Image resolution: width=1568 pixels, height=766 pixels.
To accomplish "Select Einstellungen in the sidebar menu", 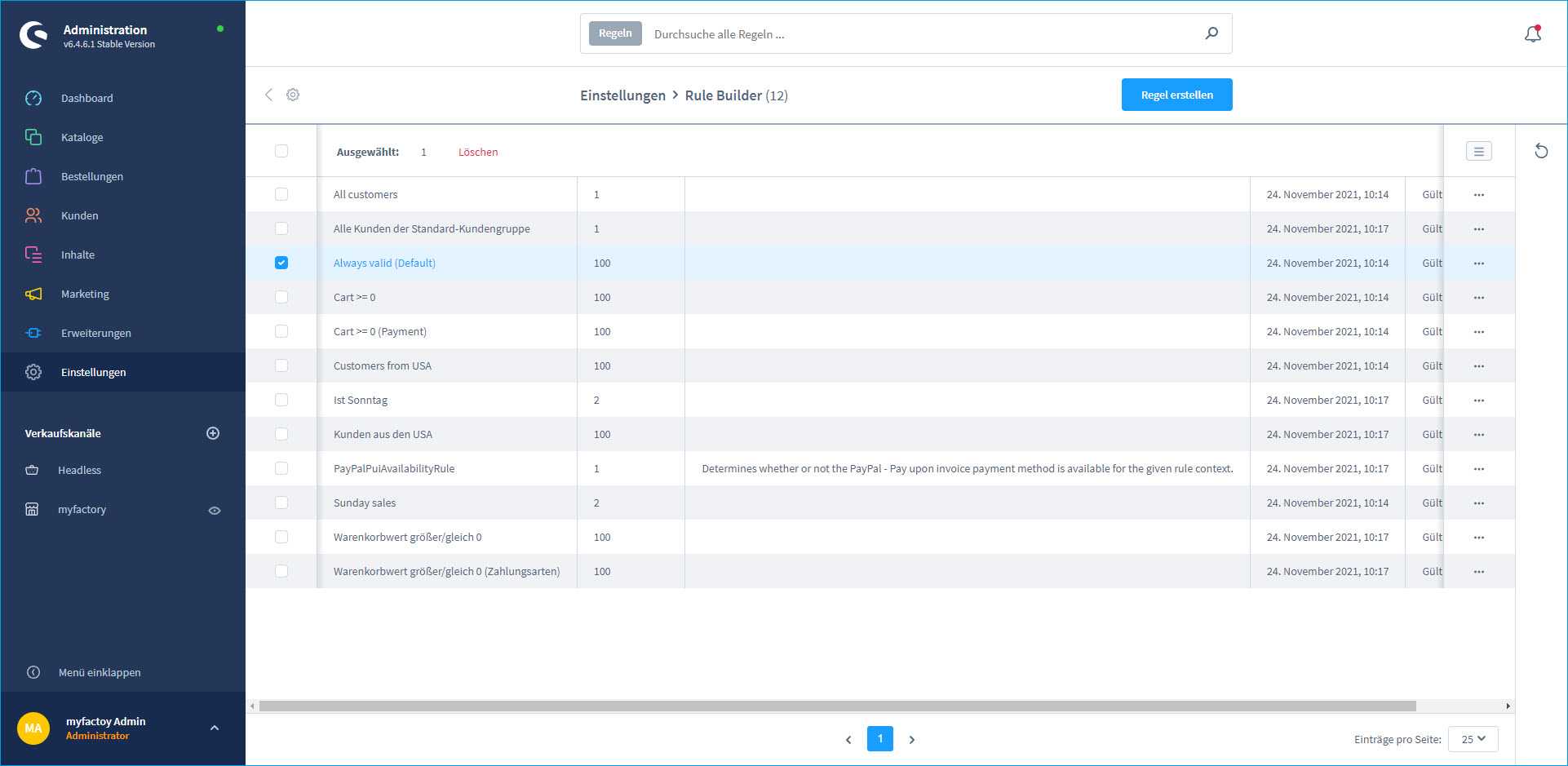I will [x=93, y=372].
